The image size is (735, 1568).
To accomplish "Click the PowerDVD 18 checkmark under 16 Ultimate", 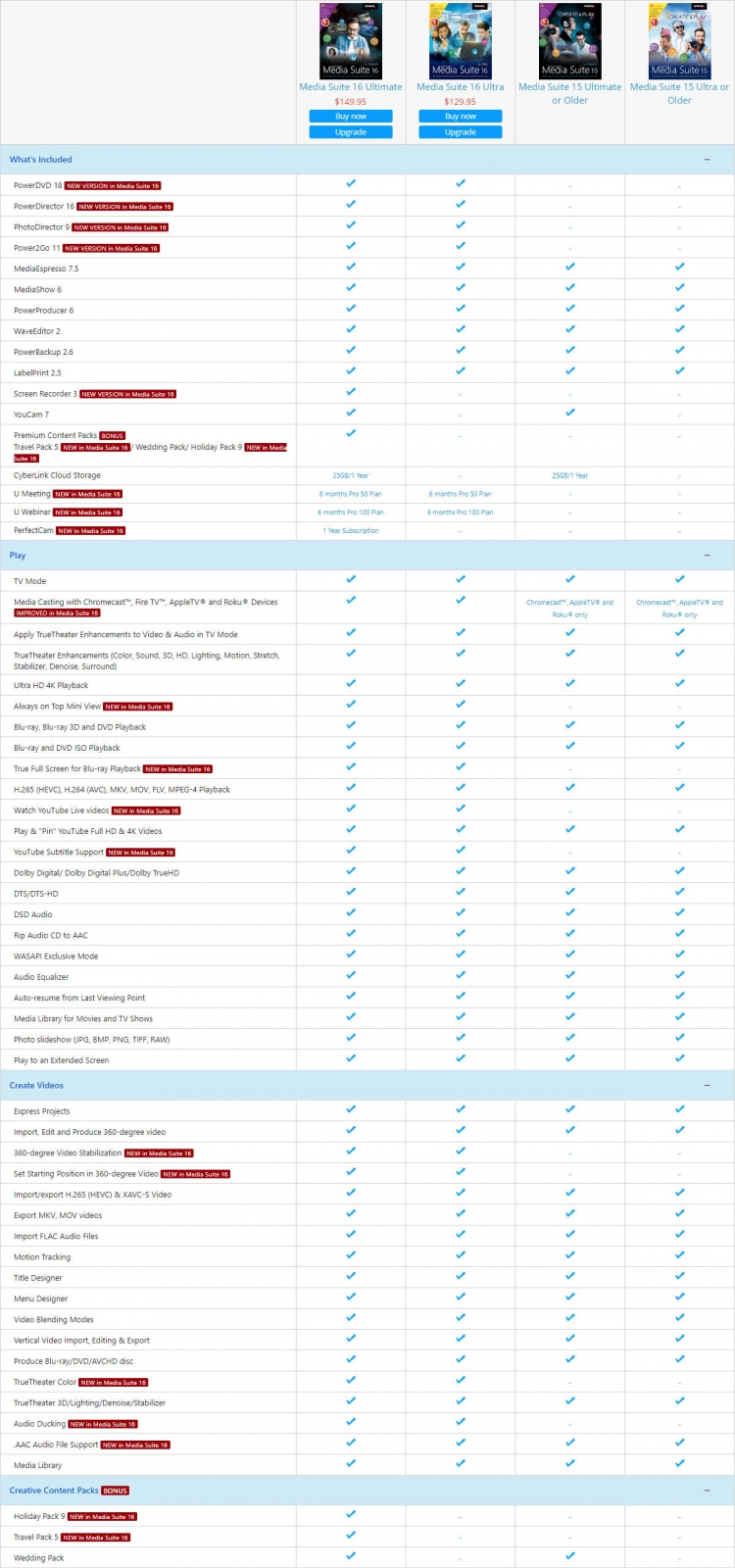I will tap(351, 183).
